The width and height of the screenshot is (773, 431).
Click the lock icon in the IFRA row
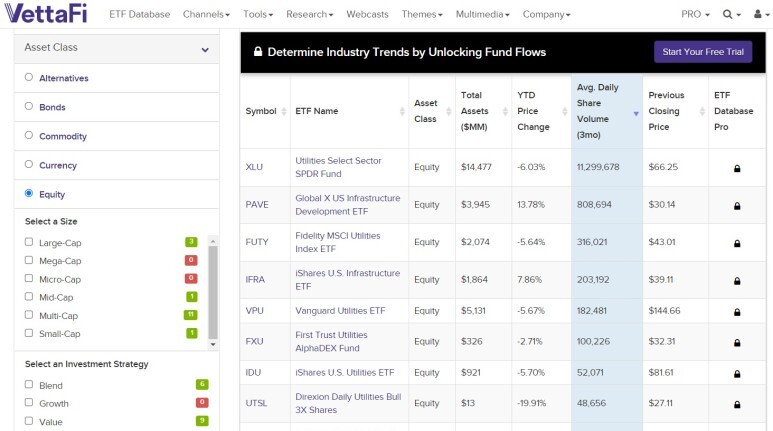tap(737, 281)
